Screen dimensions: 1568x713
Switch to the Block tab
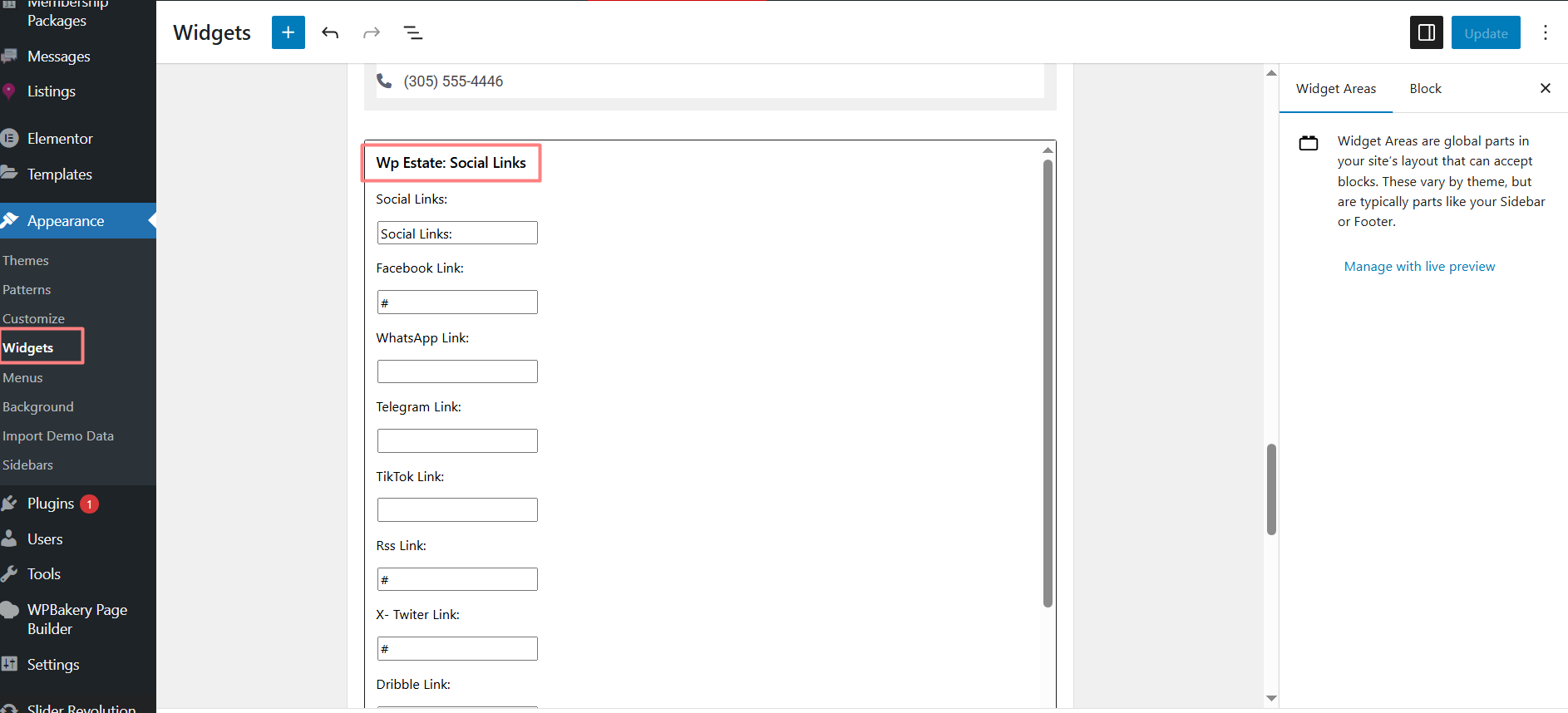1425,88
